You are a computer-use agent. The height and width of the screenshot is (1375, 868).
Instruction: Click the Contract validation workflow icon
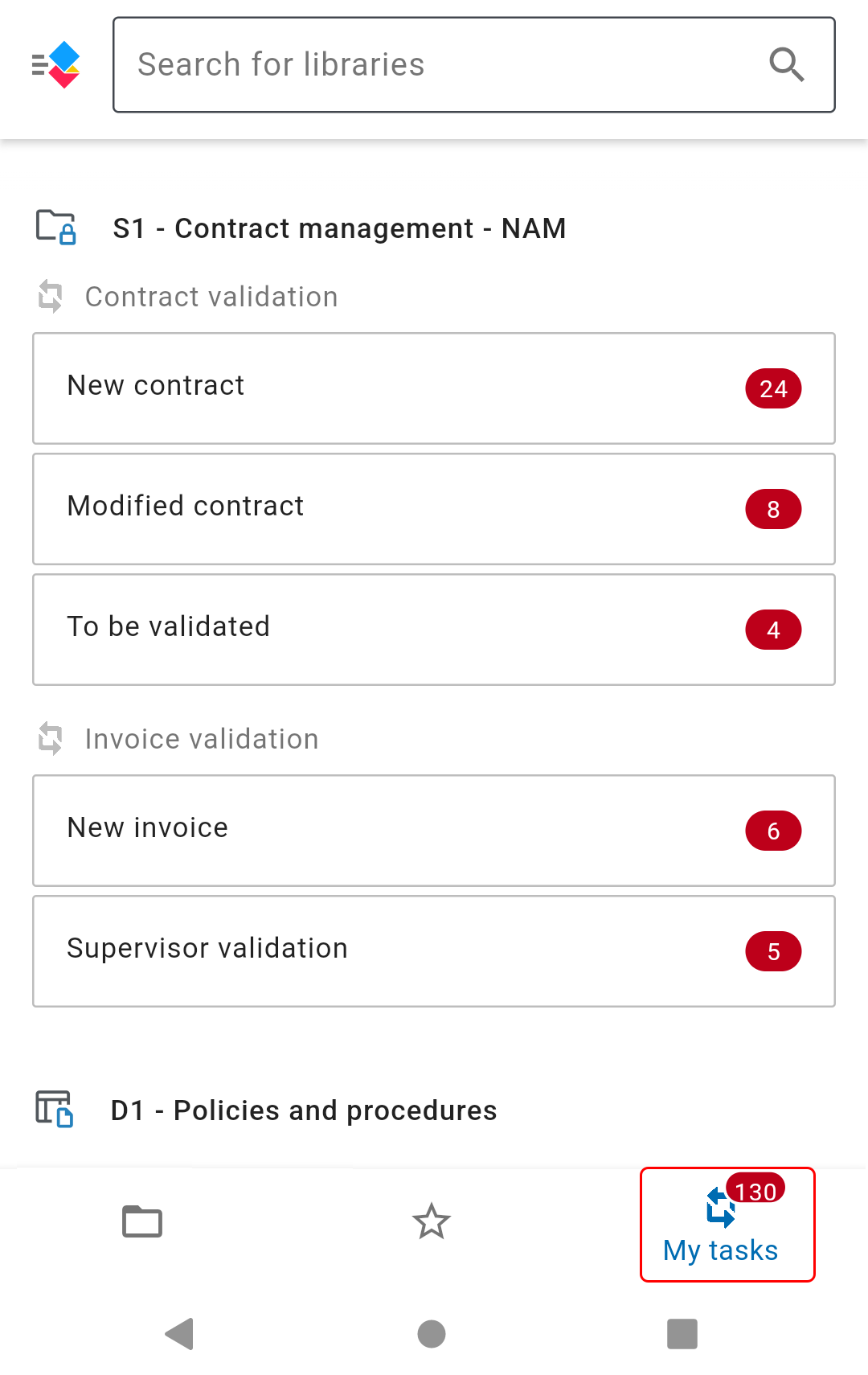click(51, 296)
